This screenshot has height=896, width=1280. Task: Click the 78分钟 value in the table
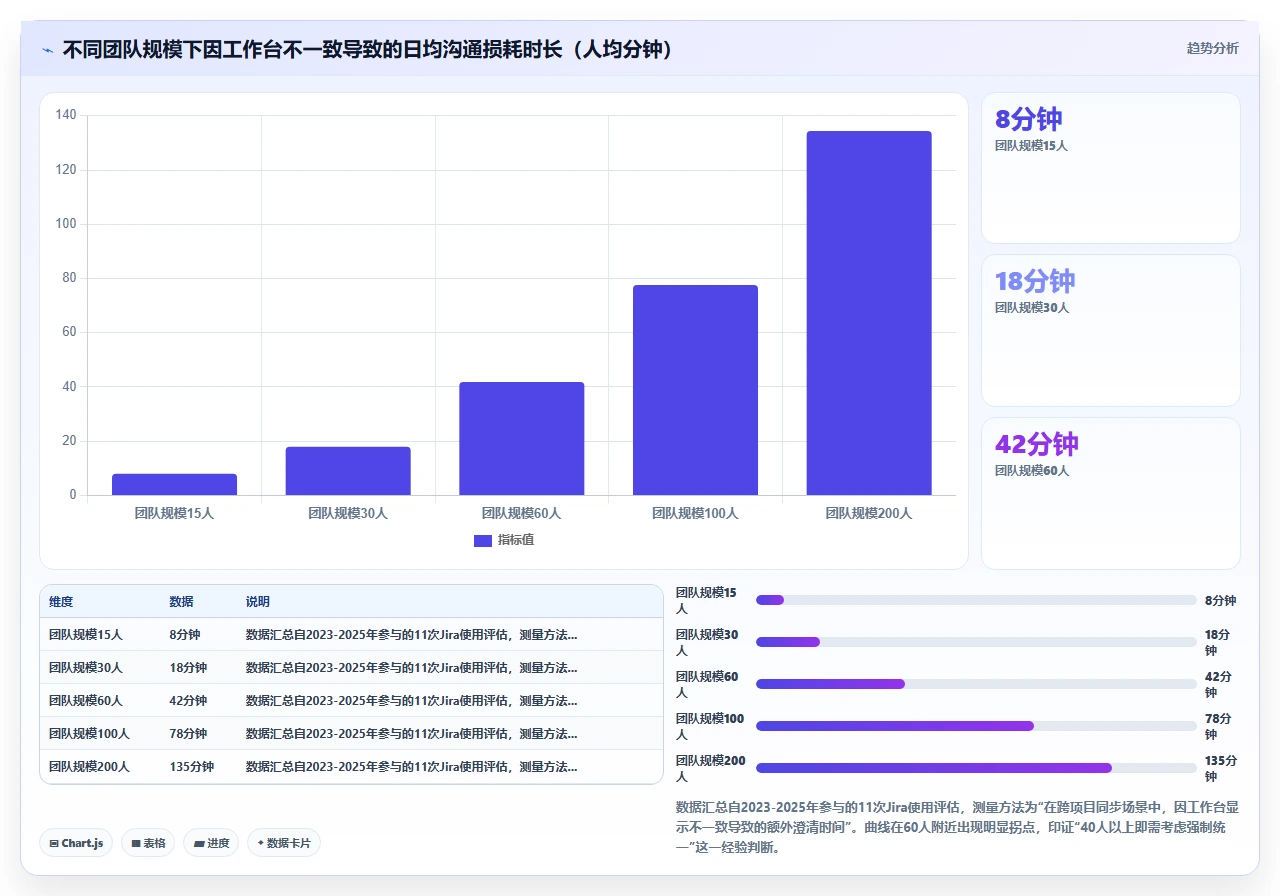pyautogui.click(x=188, y=733)
